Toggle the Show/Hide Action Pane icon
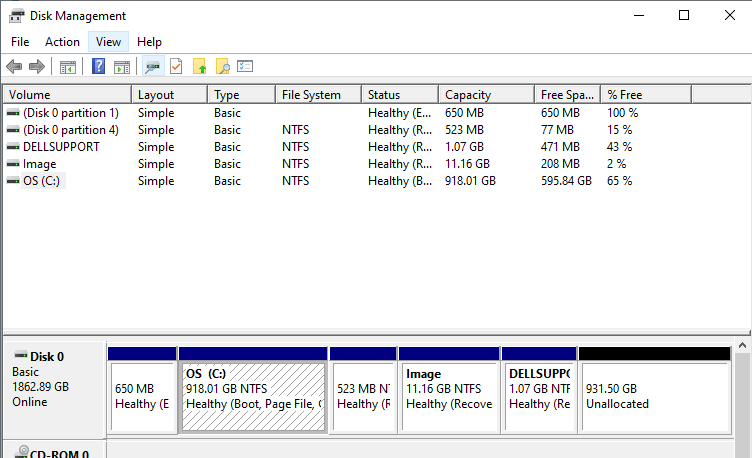This screenshot has width=752, height=458. click(x=122, y=67)
